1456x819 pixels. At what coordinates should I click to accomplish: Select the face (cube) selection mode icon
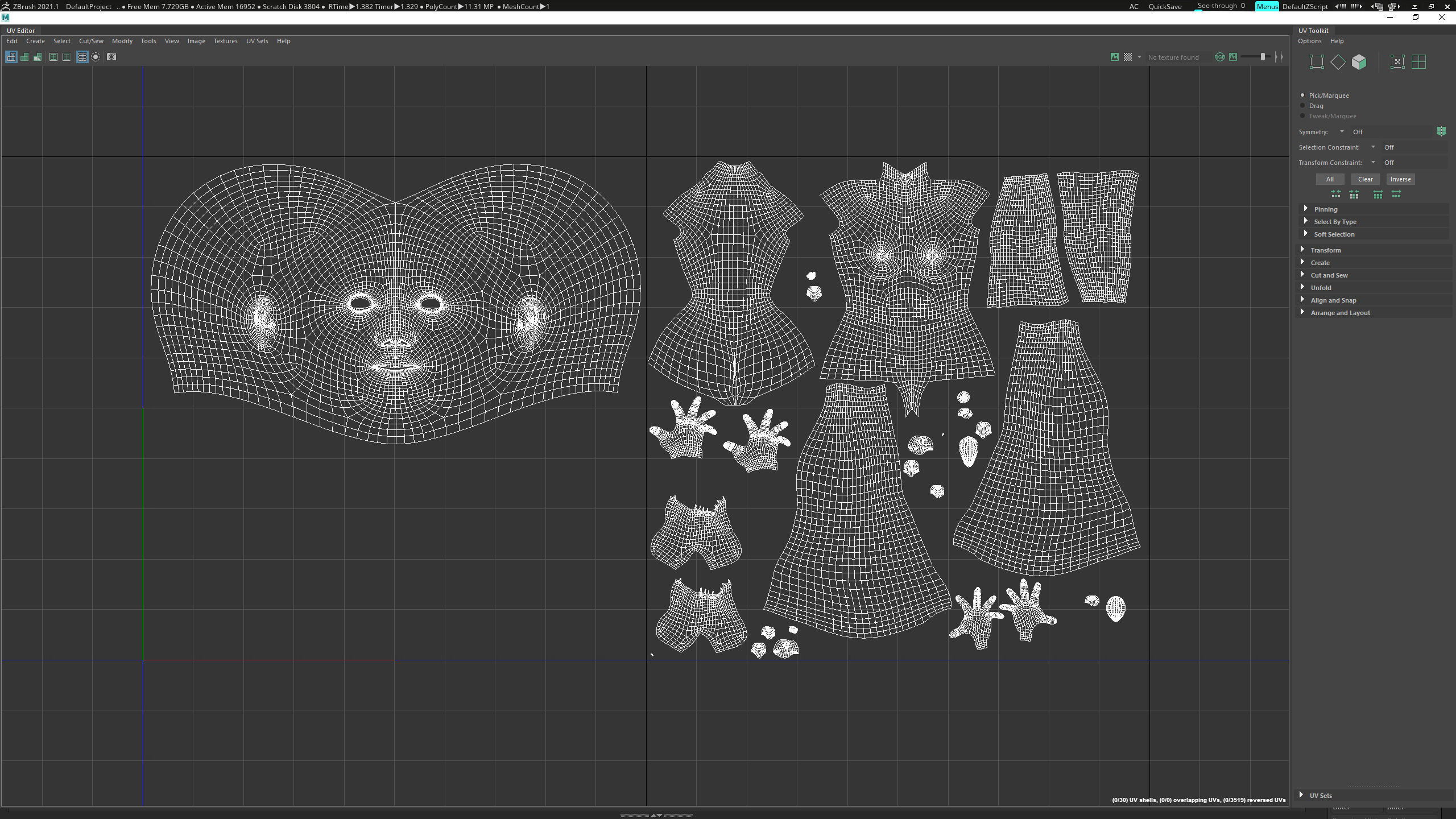tap(1359, 62)
